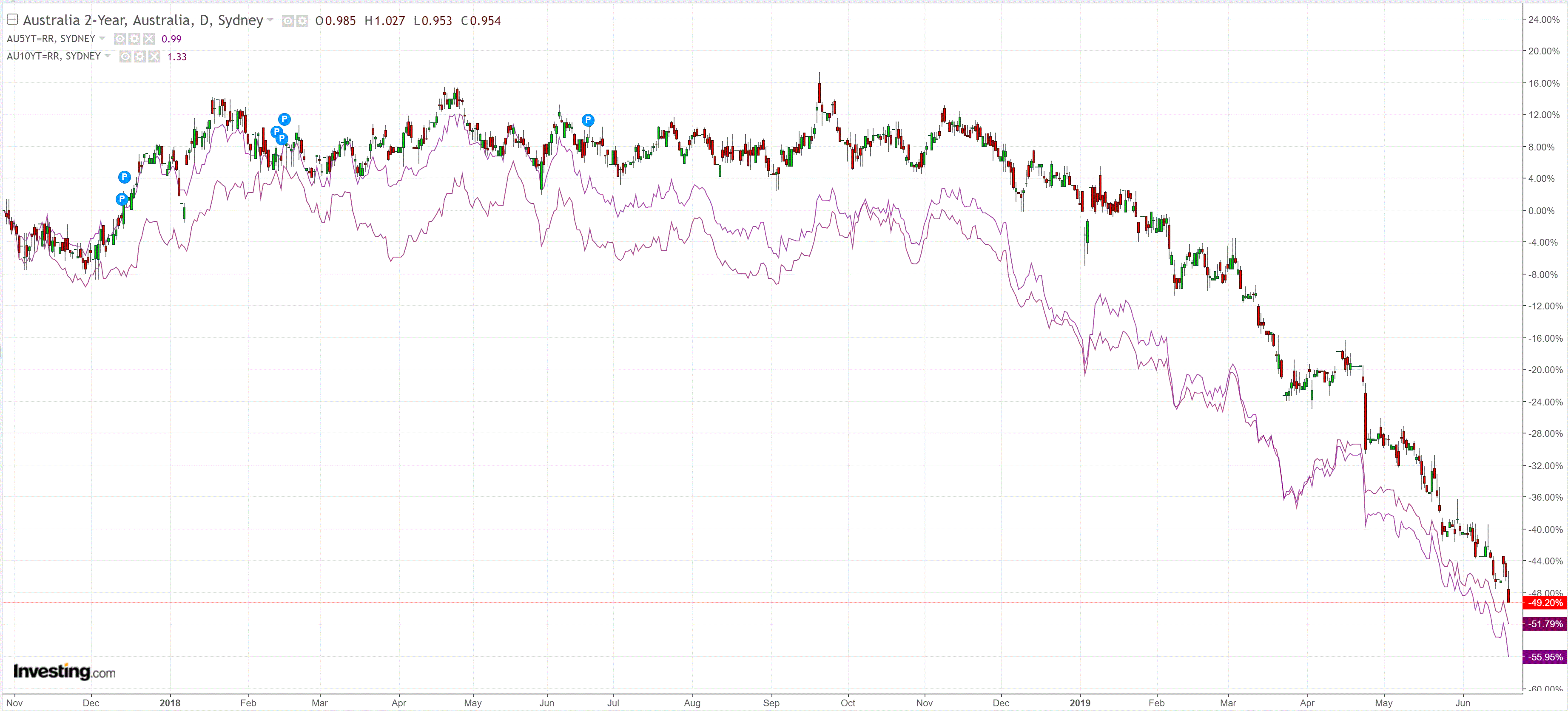
Task: Toggle visibility of the Australia 2-Year series
Action: pos(287,21)
